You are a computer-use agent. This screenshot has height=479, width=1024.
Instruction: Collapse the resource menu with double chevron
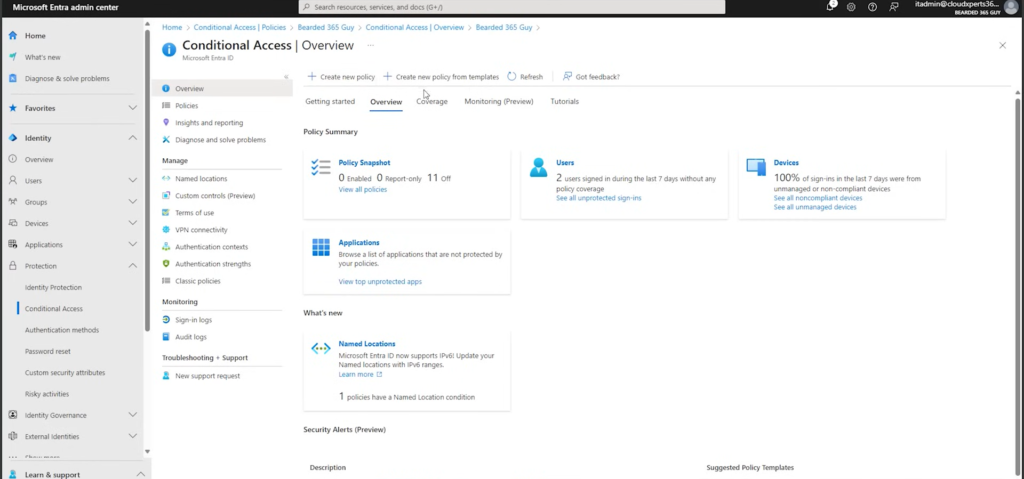point(286,77)
